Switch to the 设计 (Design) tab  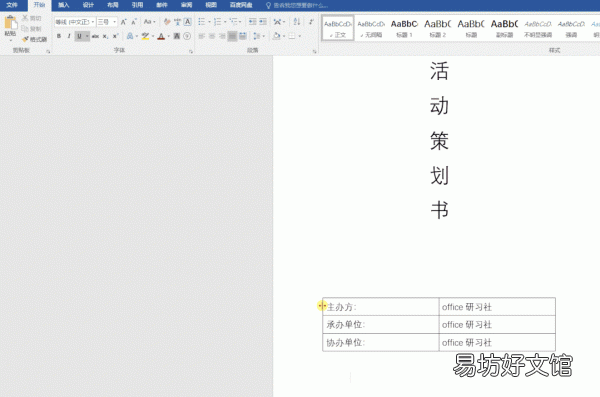88,5
